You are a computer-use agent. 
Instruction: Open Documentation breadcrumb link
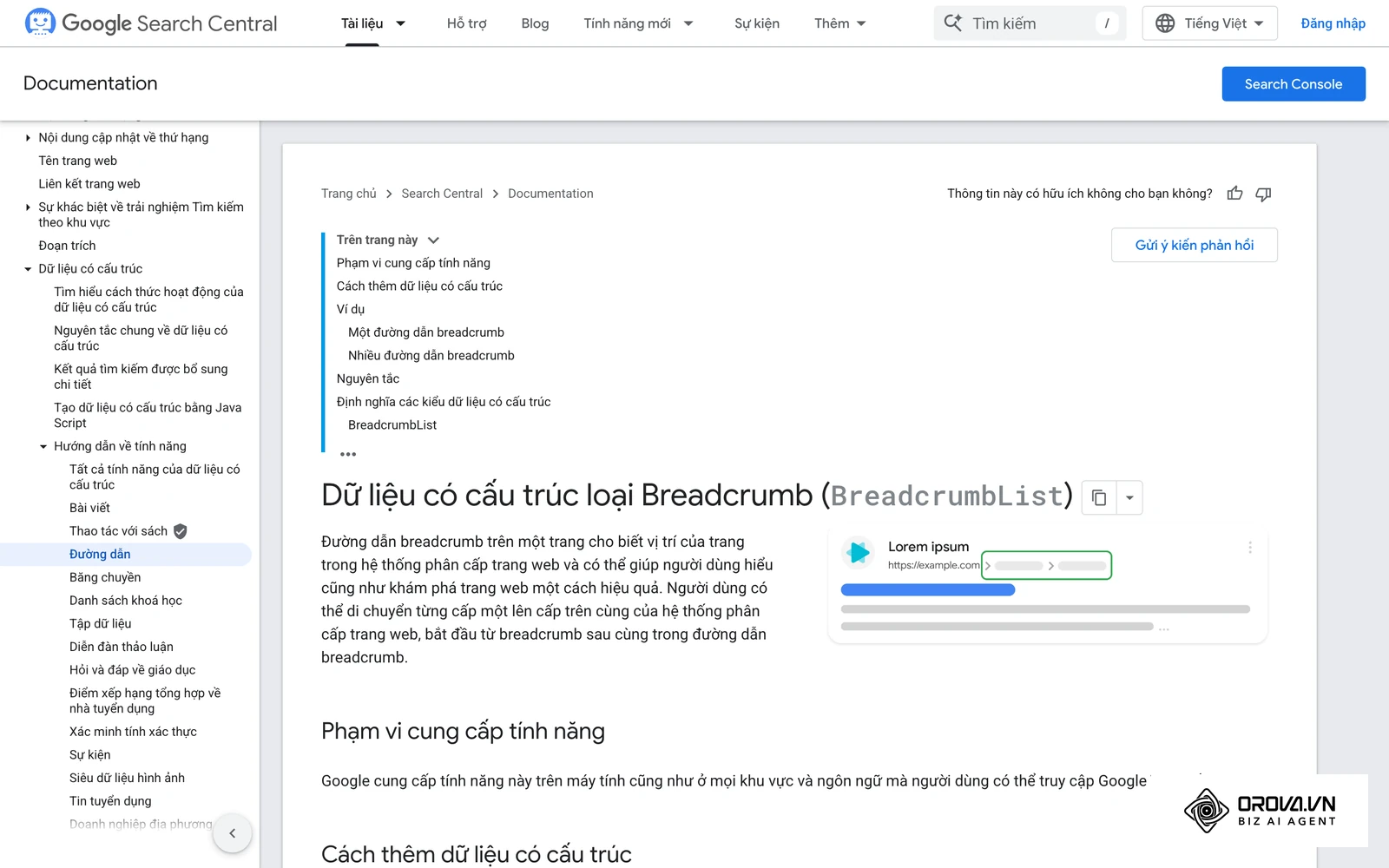pos(550,194)
